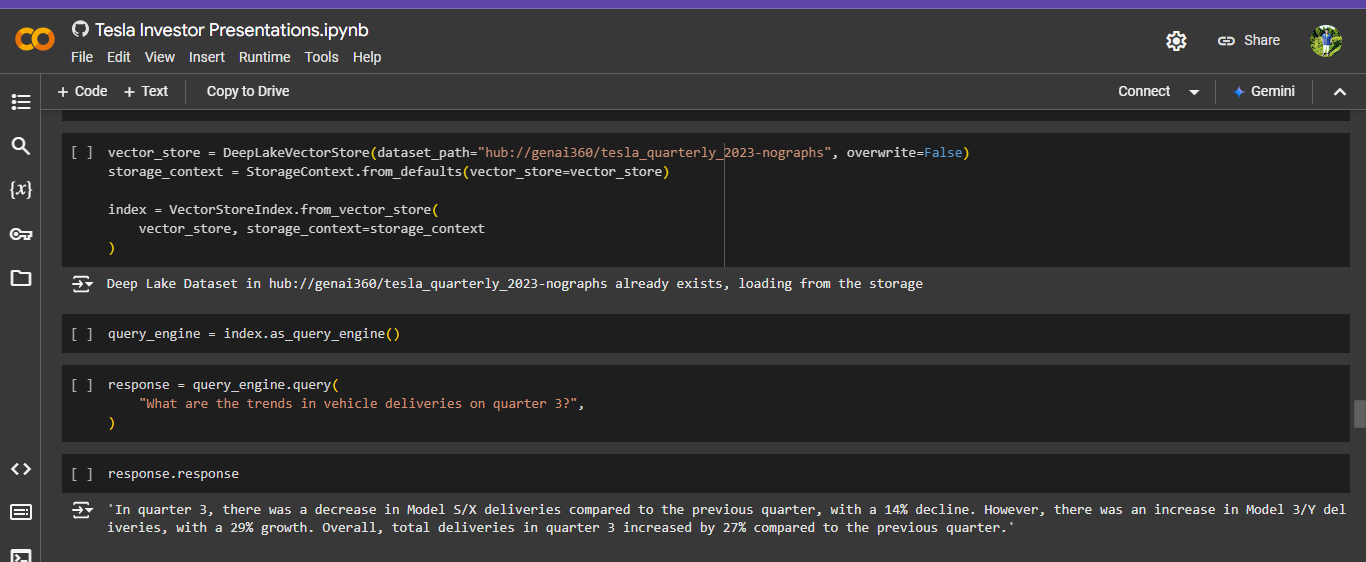Open the secrets key panel
Image resolution: width=1366 pixels, height=562 pixels.
tap(21, 234)
